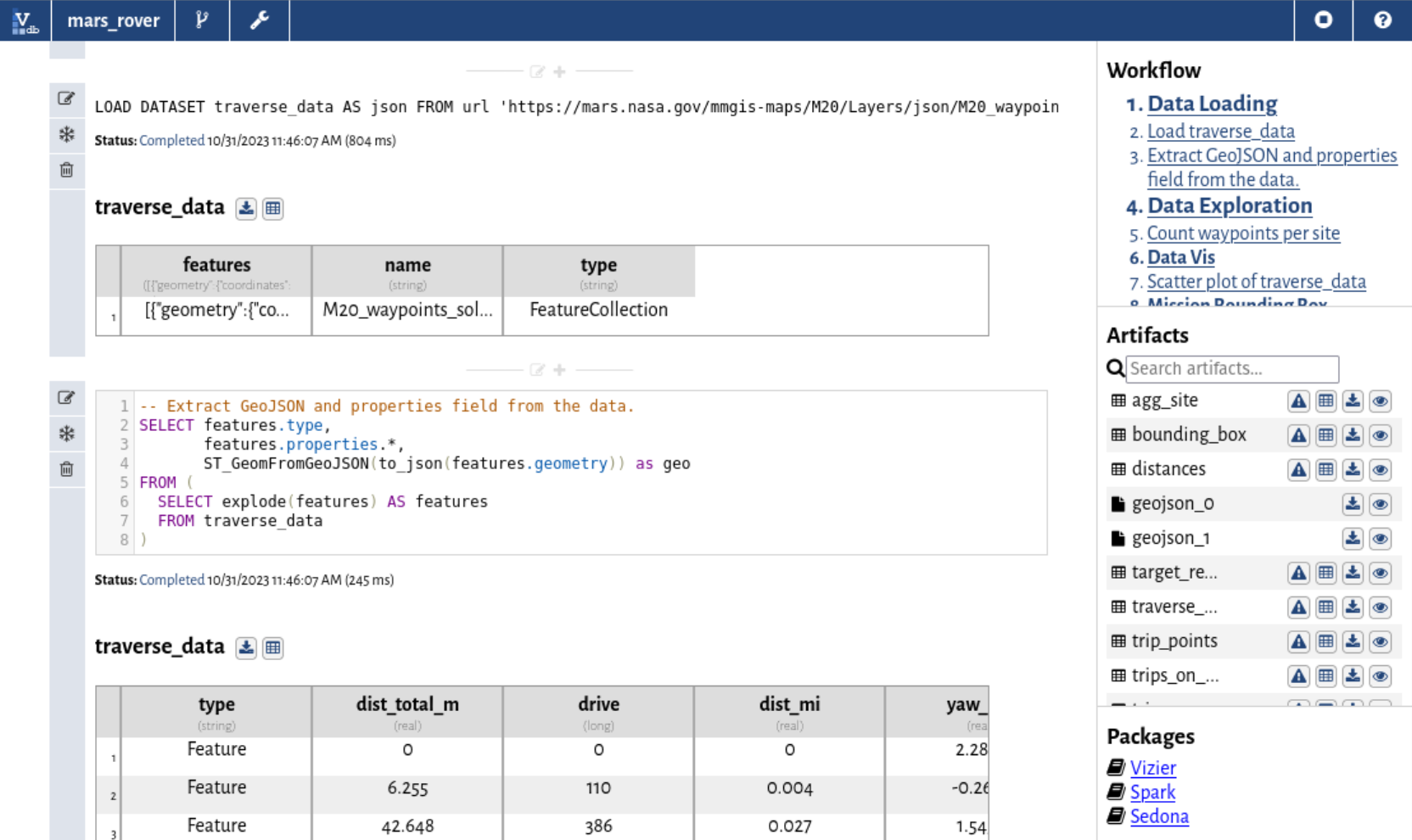Toggle visibility eye for agg_site artifact
The image size is (1412, 840).
(x=1380, y=401)
